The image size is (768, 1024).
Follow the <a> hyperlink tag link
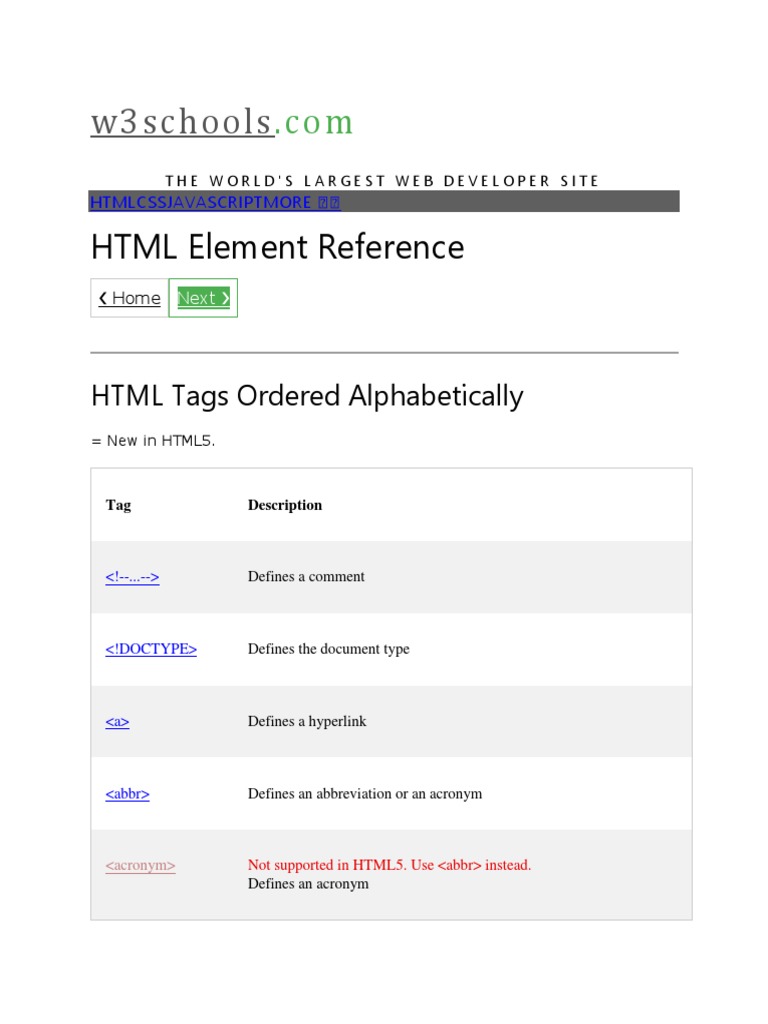click(117, 721)
